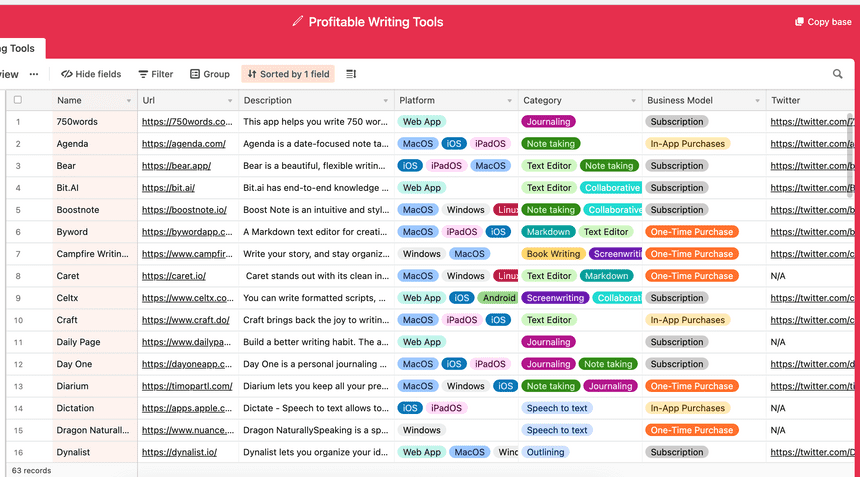Click the Outlining tag in Dynalist row

(545, 452)
